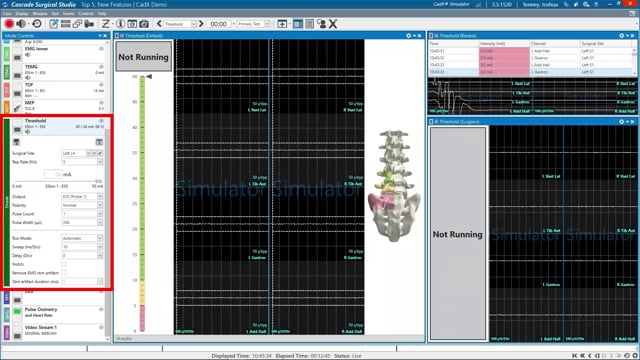Click the info circle icon in toolbar
The height and width of the screenshot is (360, 640).
pyautogui.click(x=120, y=24)
